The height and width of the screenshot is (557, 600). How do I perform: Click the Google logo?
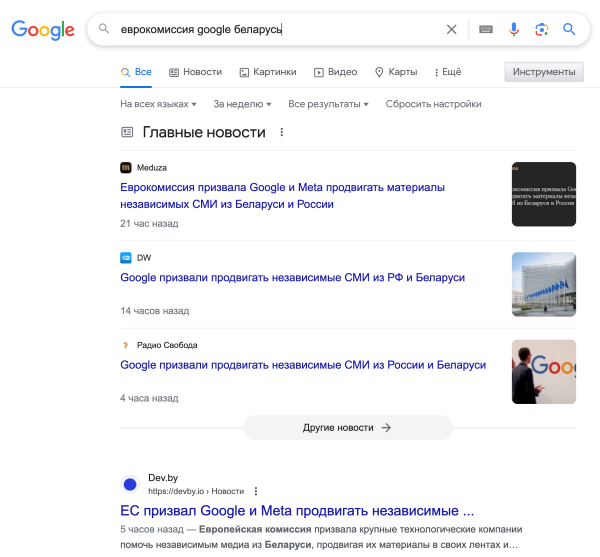(x=43, y=30)
